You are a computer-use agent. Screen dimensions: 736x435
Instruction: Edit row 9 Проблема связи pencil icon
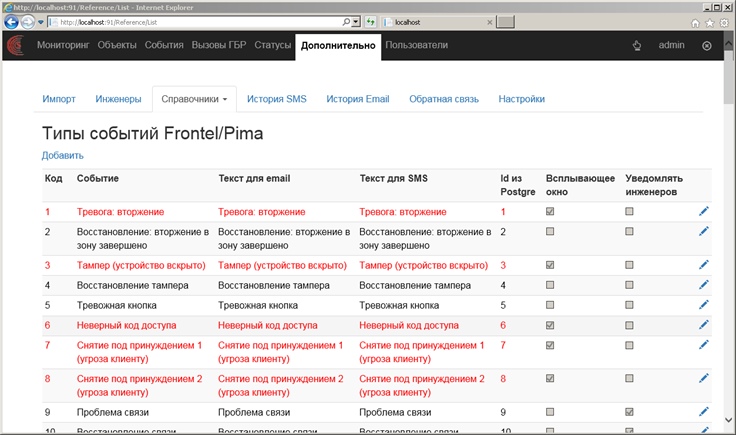[703, 412]
